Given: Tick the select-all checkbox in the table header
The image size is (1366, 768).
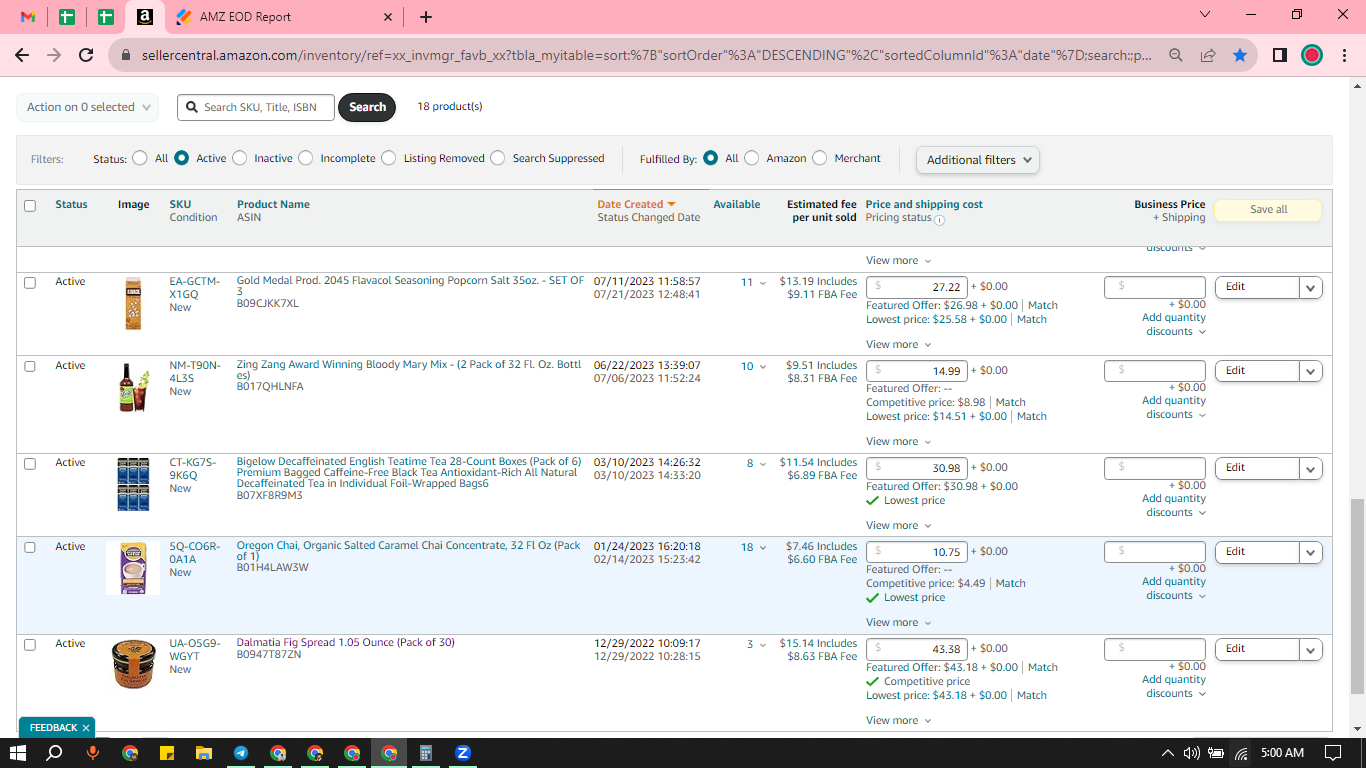Looking at the screenshot, I should (x=30, y=206).
